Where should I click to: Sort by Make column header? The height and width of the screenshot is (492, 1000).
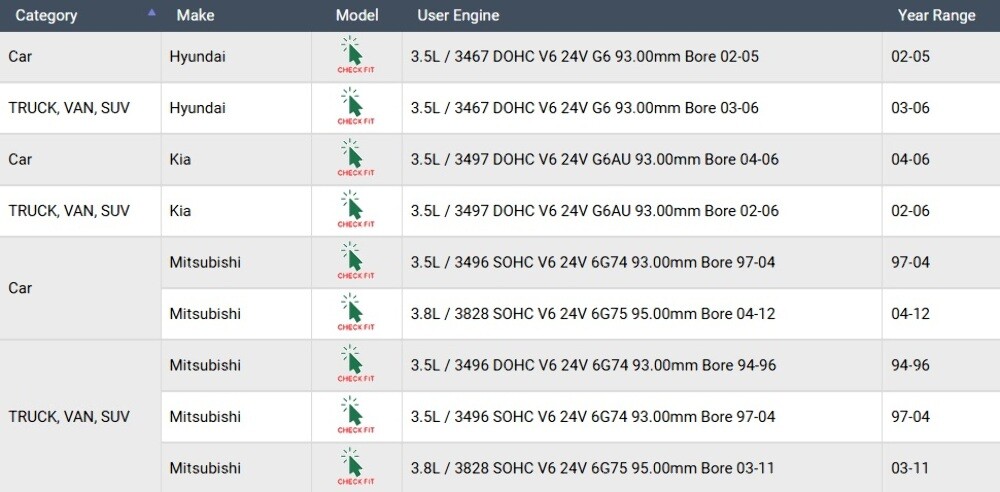pos(195,15)
